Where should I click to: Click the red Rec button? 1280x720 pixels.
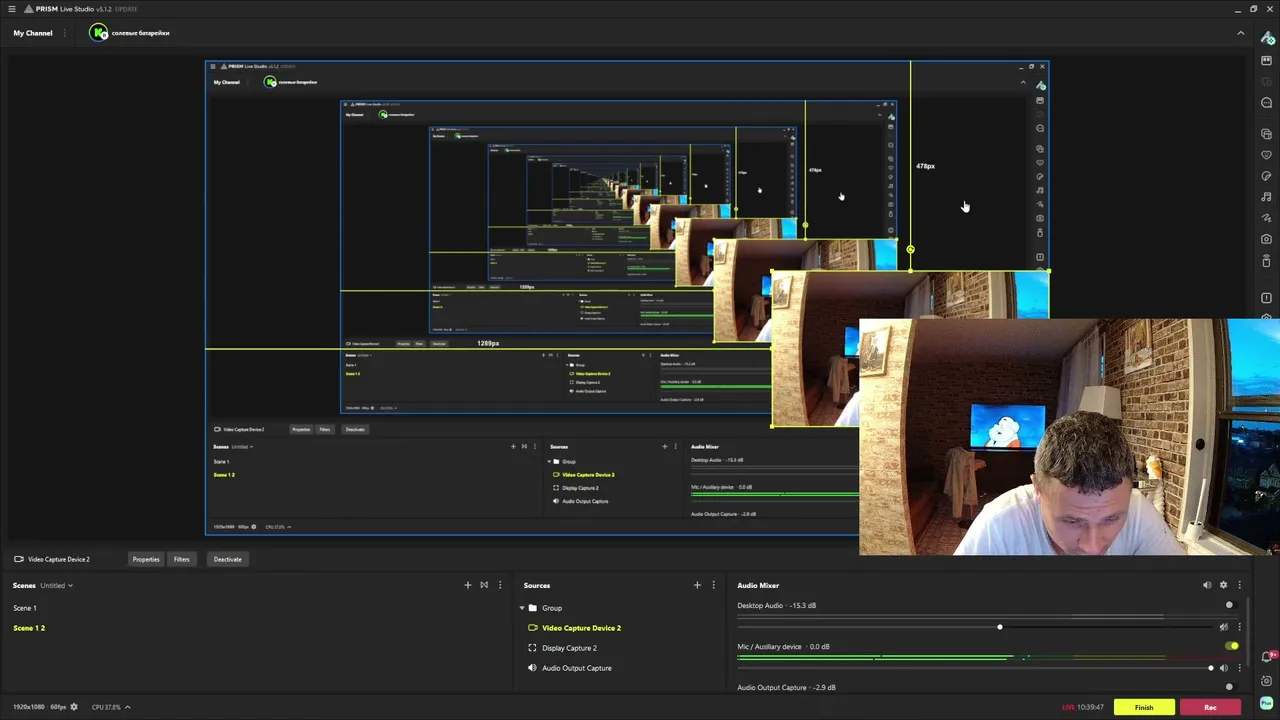tap(1210, 707)
